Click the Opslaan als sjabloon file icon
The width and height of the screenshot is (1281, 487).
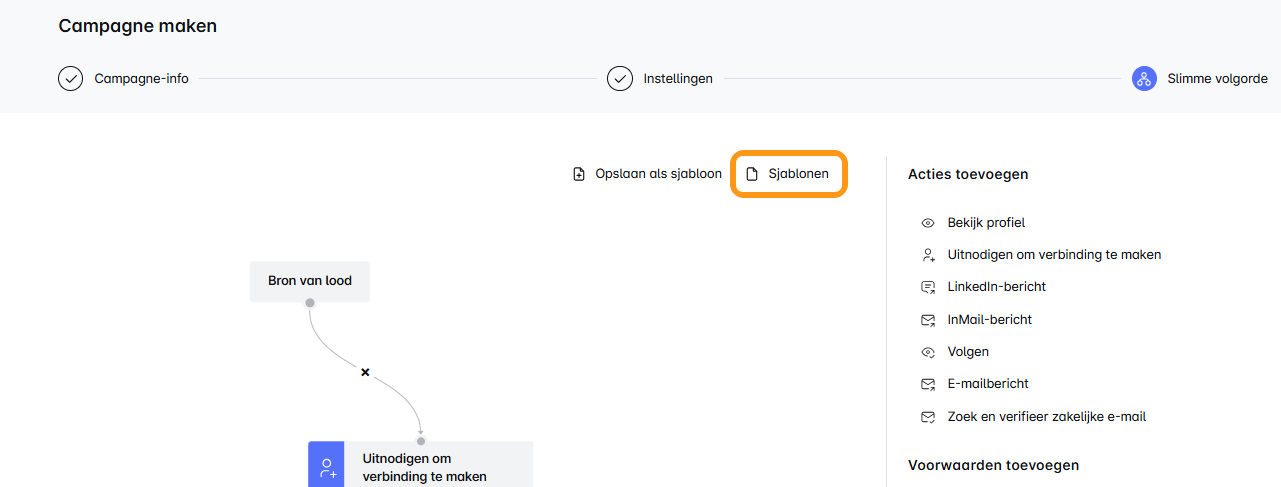(579, 174)
